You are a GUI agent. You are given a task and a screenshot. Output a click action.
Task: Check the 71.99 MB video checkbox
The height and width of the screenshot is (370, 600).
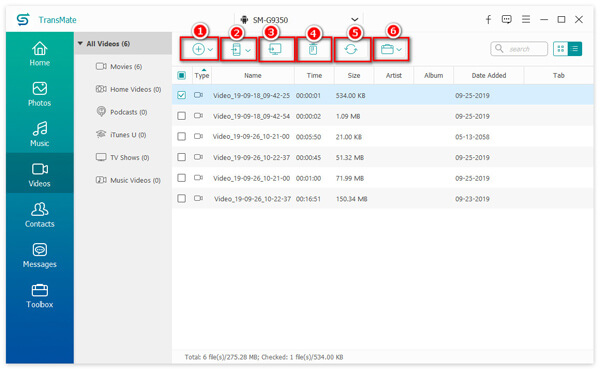coord(182,178)
